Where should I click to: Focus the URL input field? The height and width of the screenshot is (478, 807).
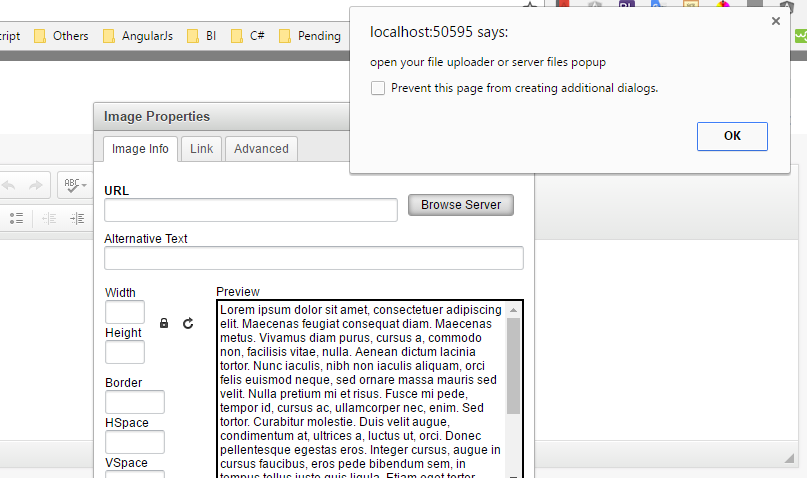click(251, 210)
